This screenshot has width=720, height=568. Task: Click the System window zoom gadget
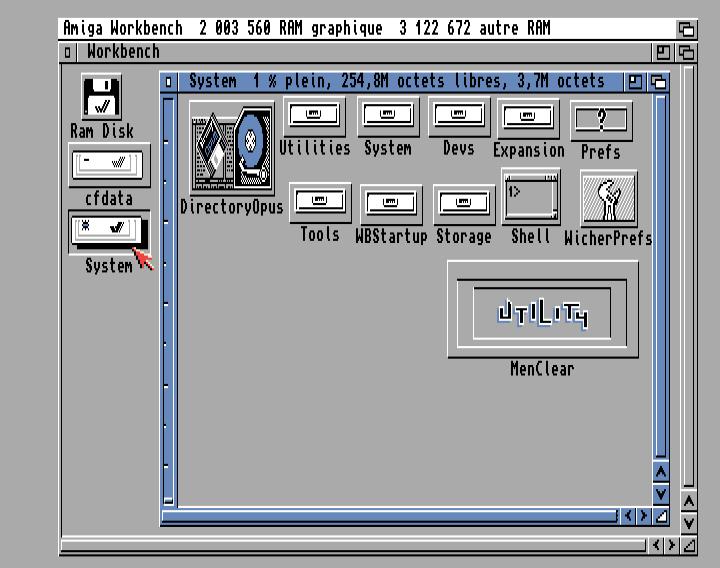(635, 82)
